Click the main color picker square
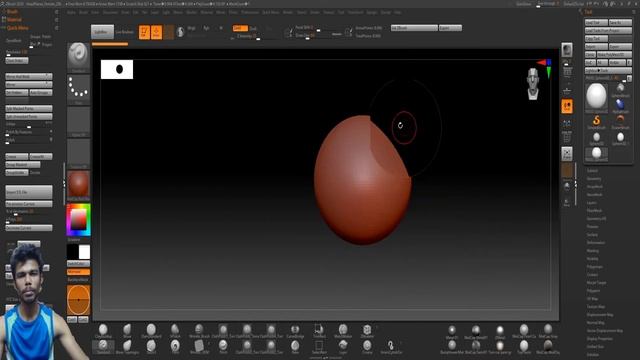 [78, 220]
